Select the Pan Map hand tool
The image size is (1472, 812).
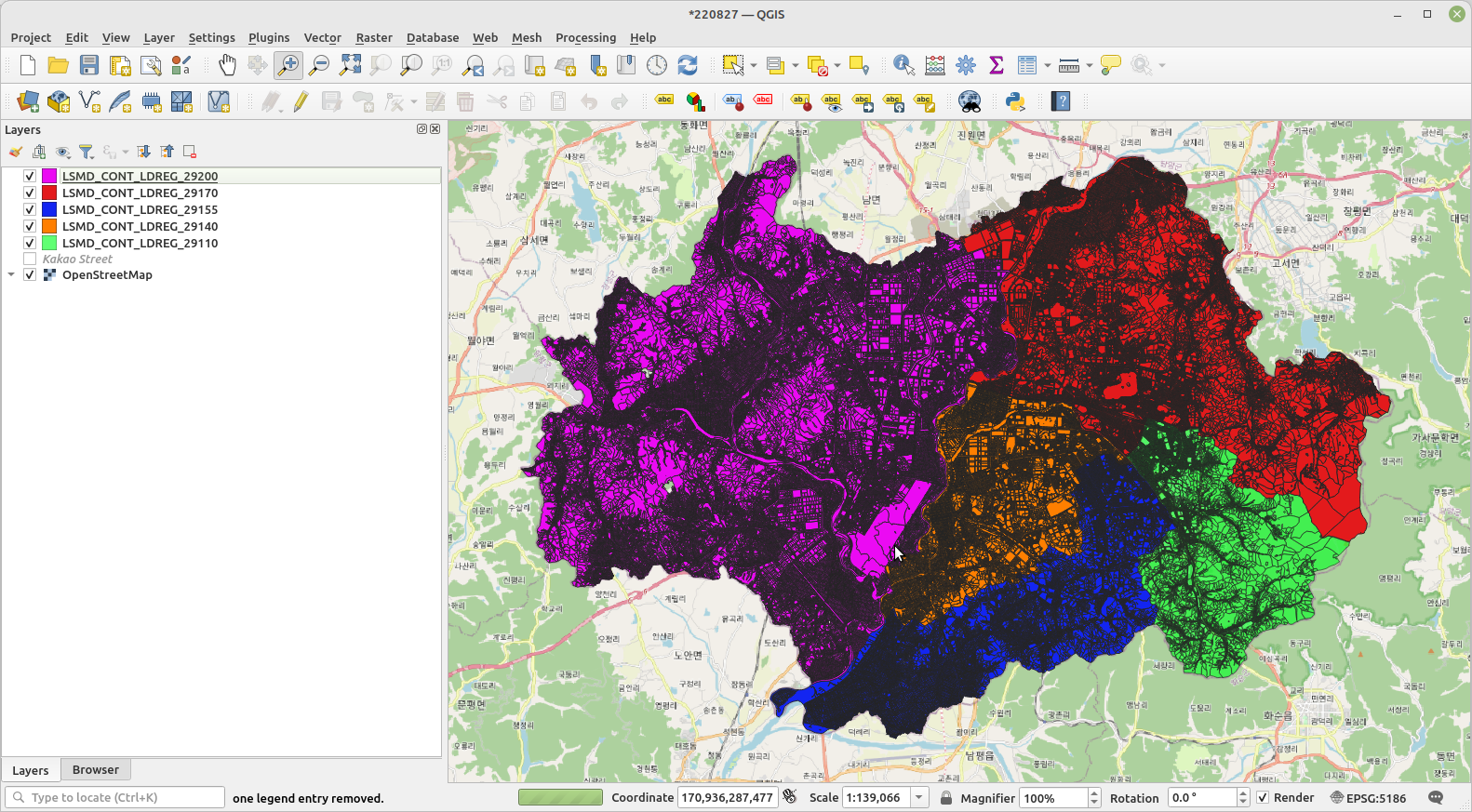click(x=227, y=65)
